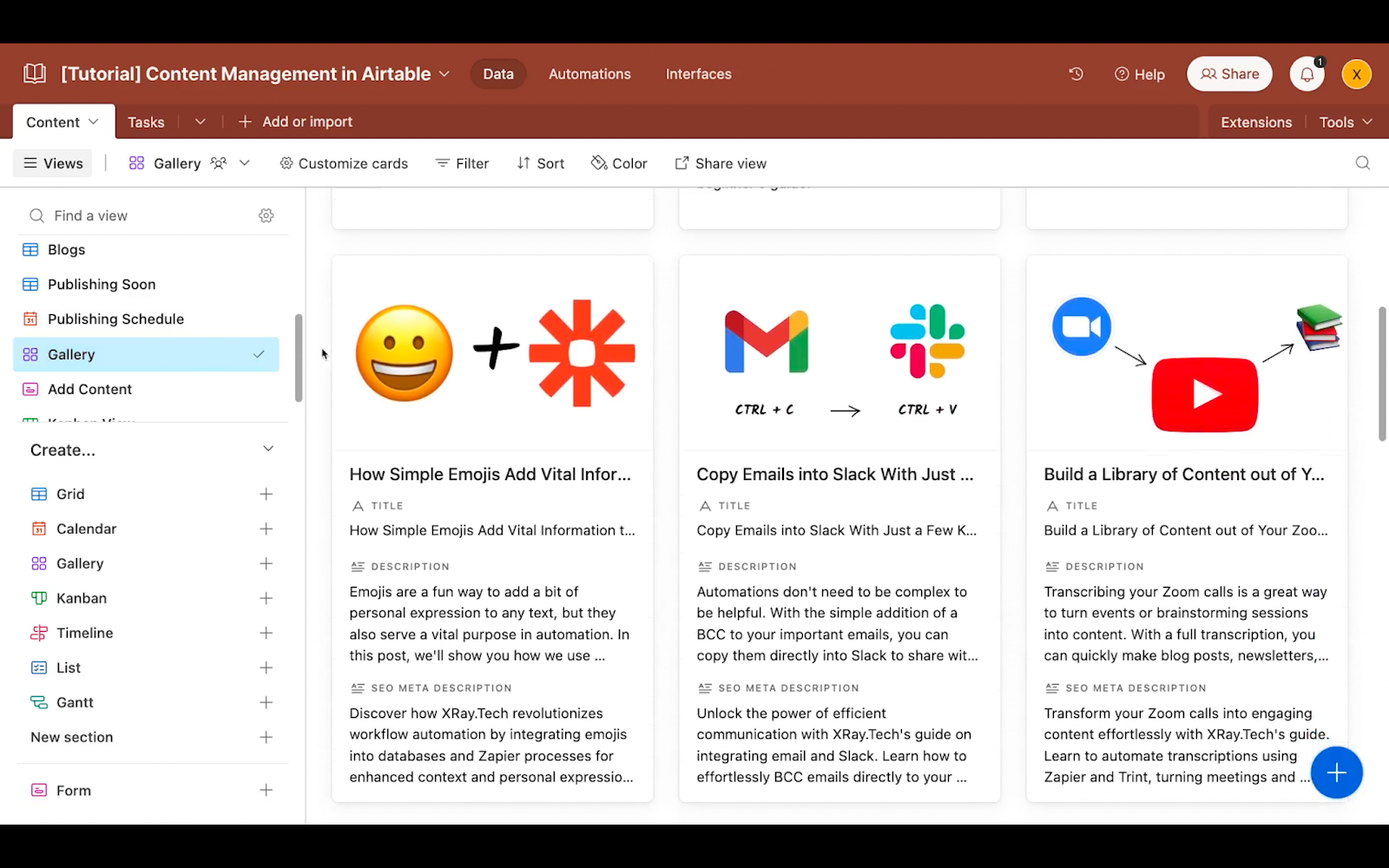Open the Sort menu
This screenshot has width=1389, height=868.
coord(540,163)
